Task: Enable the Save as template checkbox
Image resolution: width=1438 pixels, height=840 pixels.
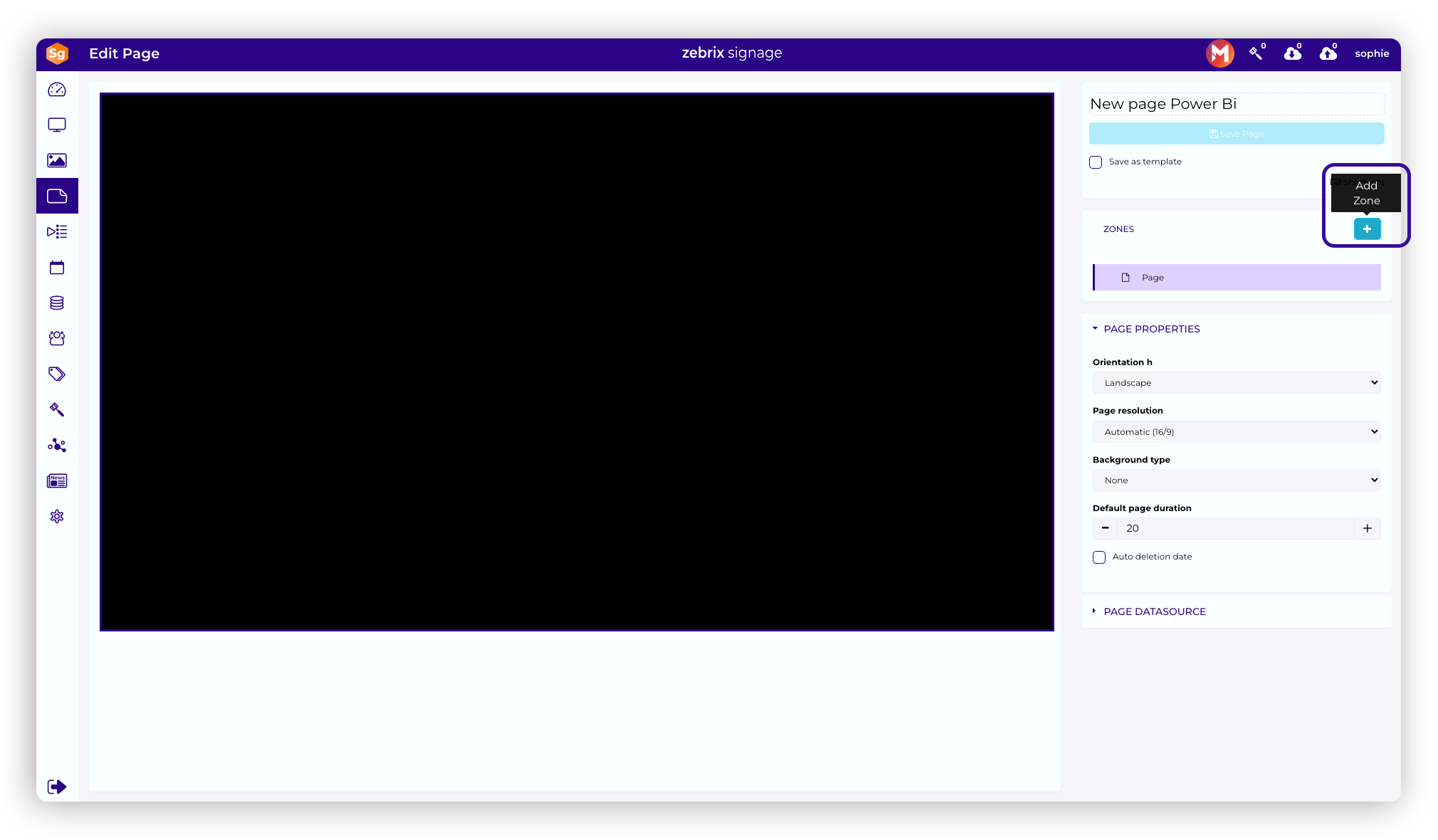Action: (x=1096, y=162)
